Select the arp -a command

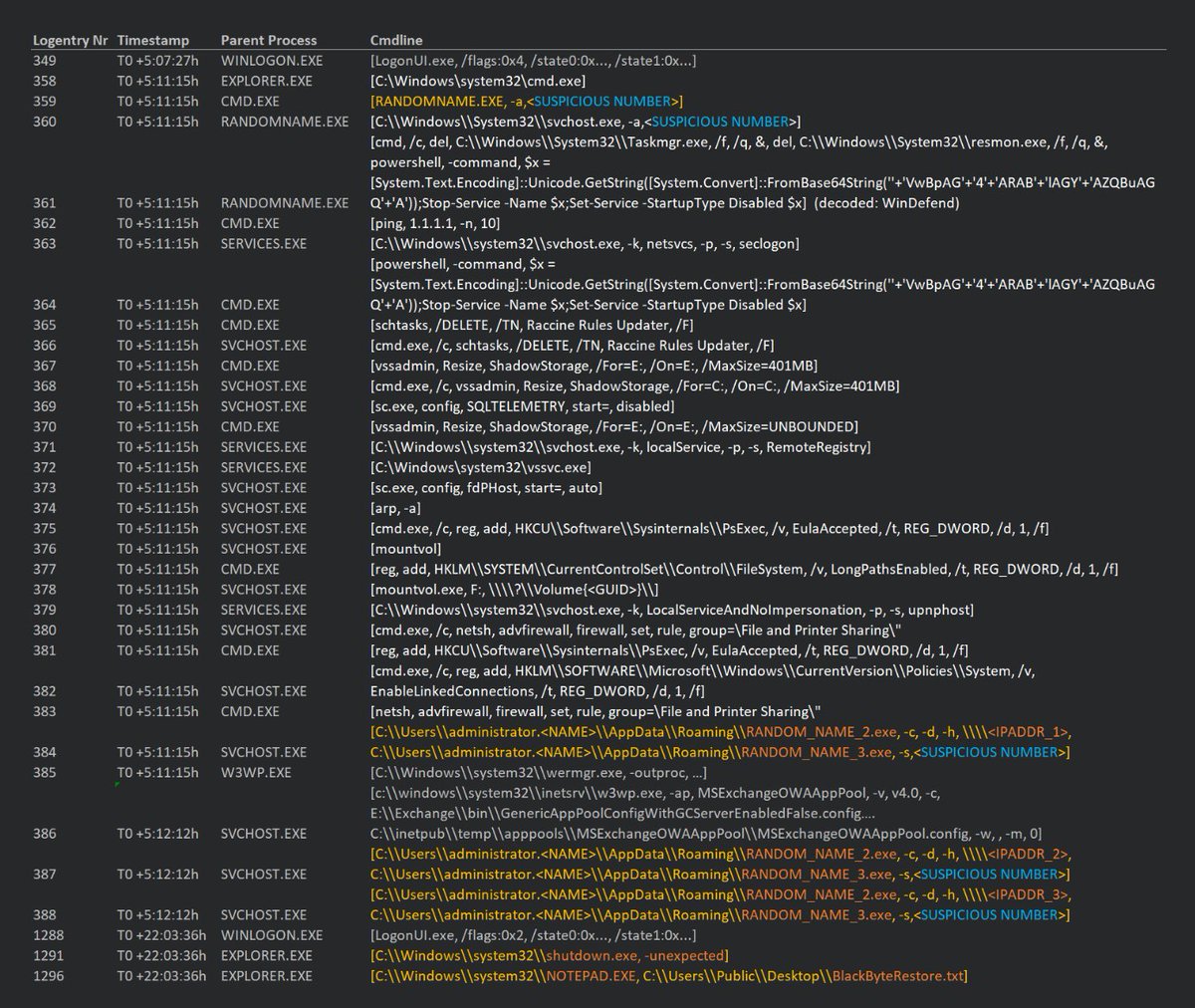pyautogui.click(x=395, y=509)
